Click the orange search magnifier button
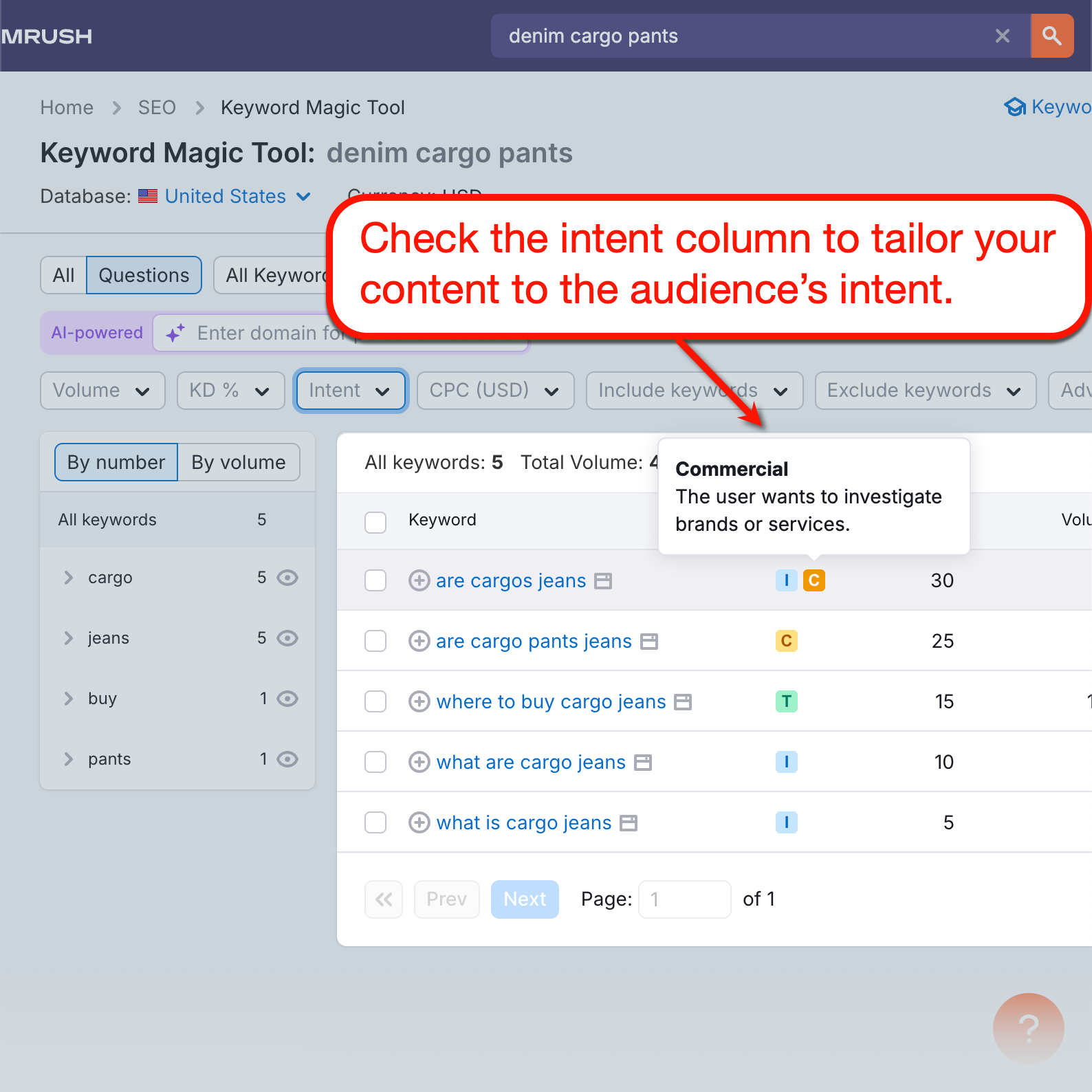The width and height of the screenshot is (1092, 1092). coord(1051,36)
